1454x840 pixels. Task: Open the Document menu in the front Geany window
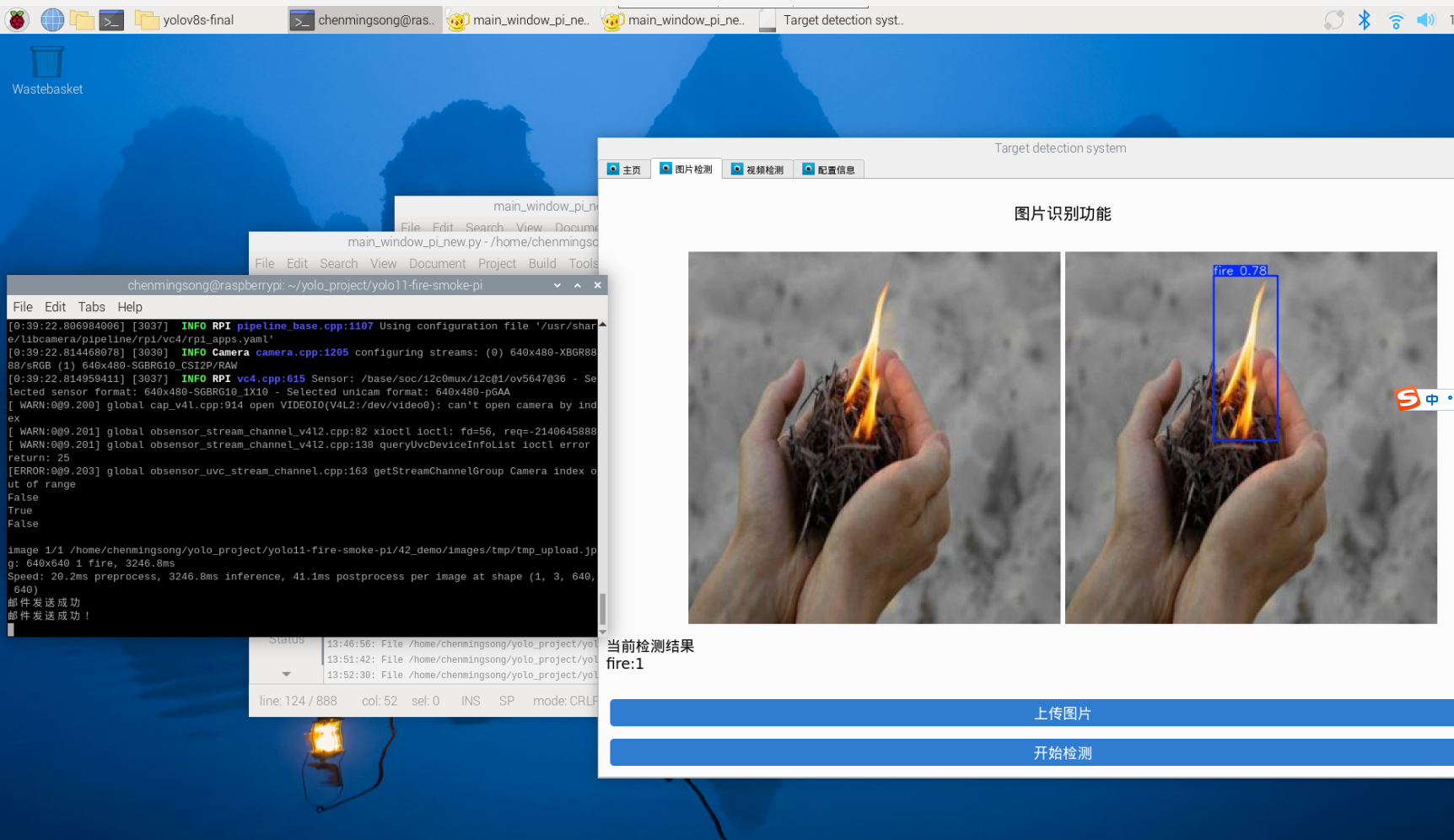click(438, 264)
